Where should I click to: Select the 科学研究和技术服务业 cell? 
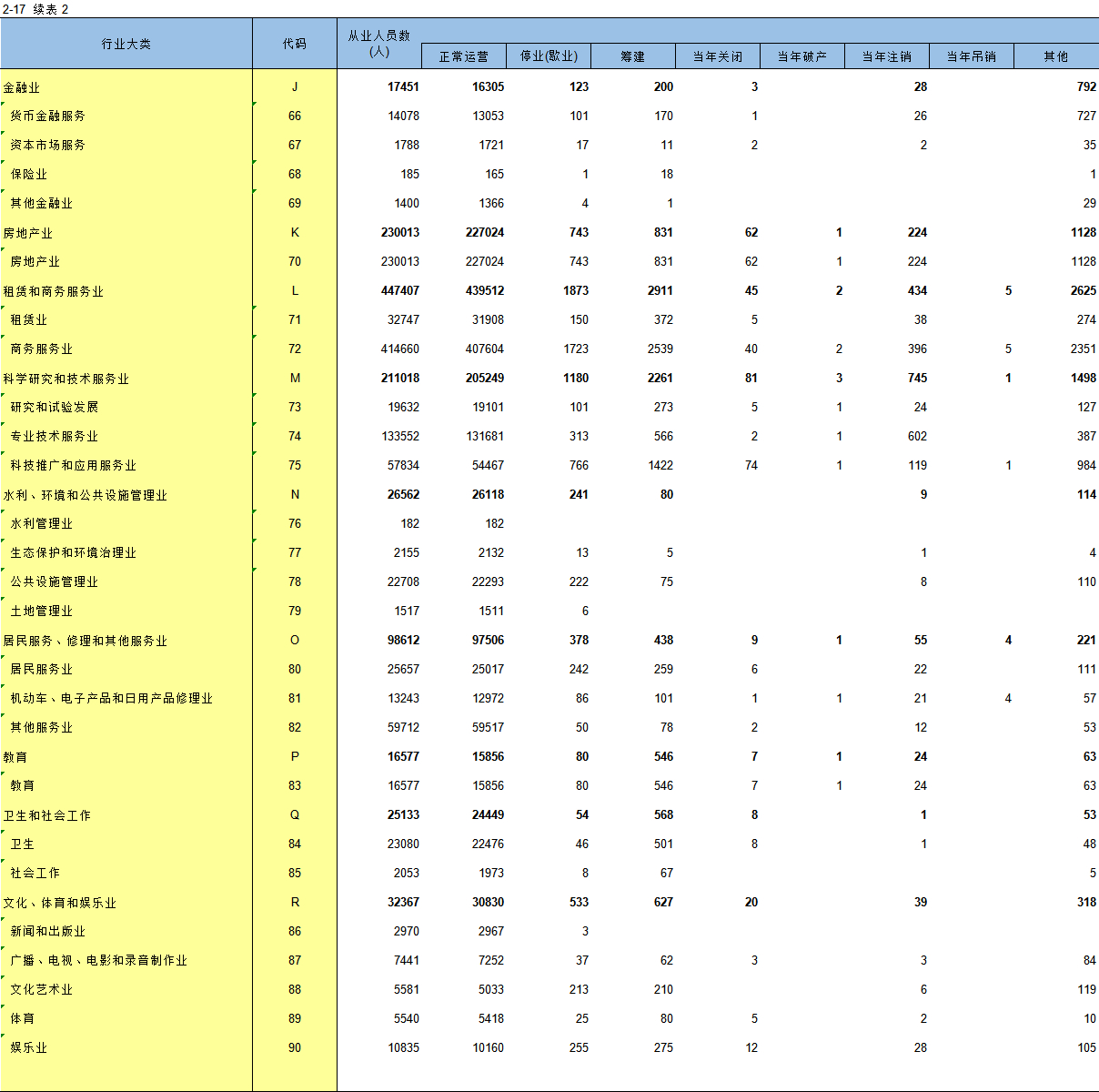tap(126, 379)
